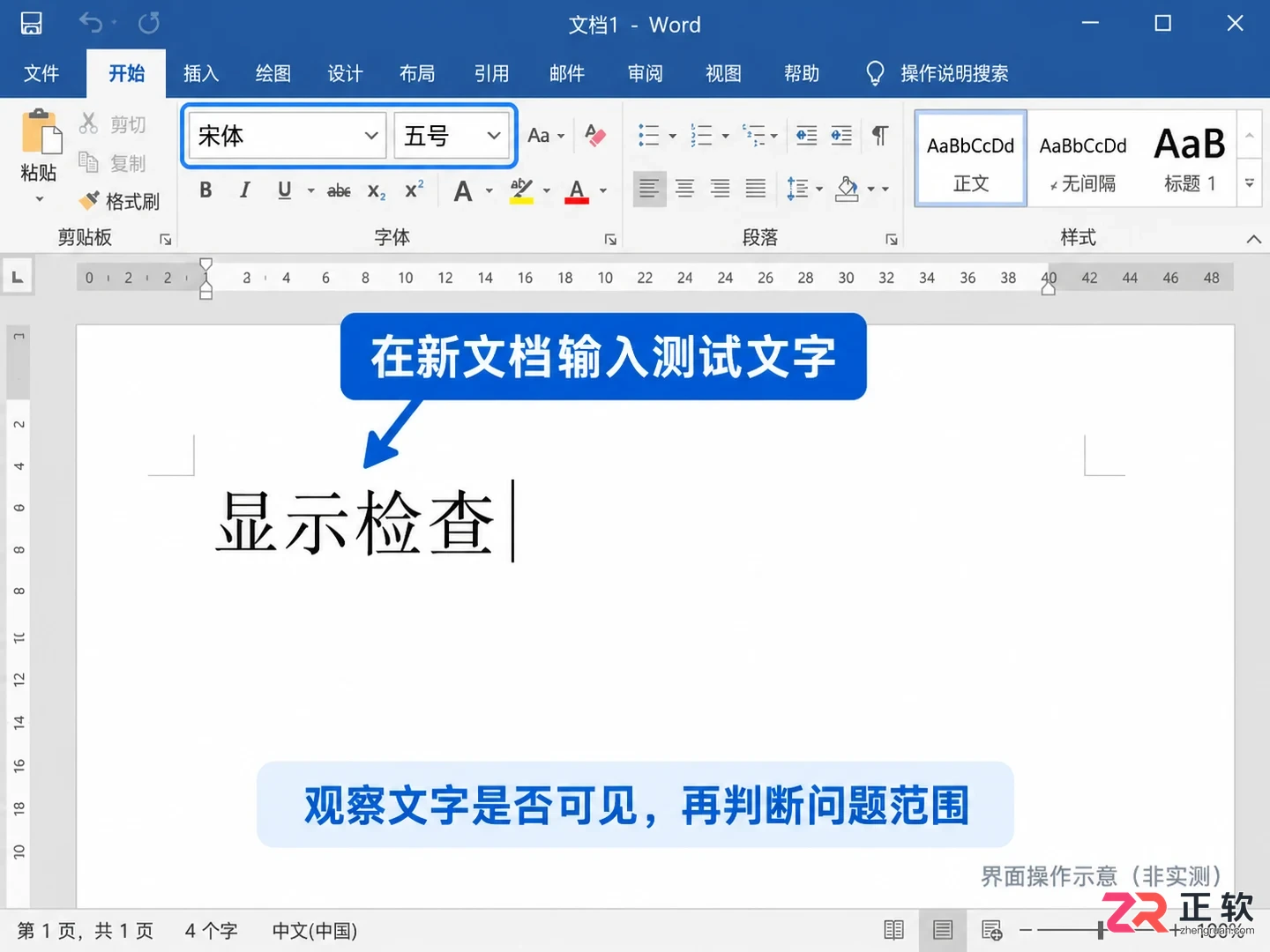Screen dimensions: 1270x952
Task: Select web layout view in status bar
Action: pos(992,930)
